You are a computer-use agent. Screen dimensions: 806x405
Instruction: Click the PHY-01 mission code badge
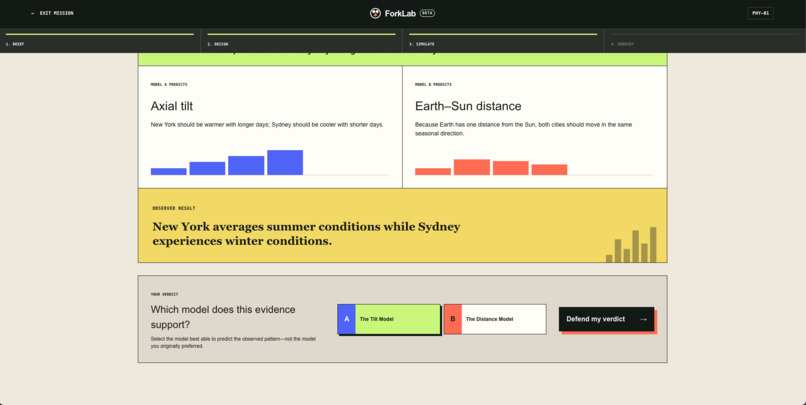pyautogui.click(x=760, y=13)
